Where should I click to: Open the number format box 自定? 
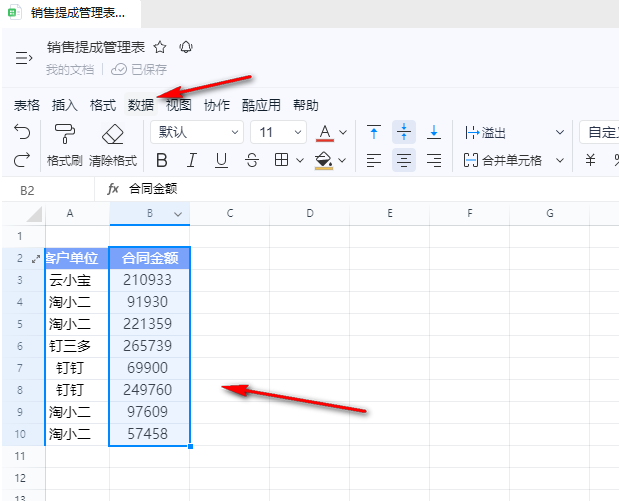599,132
